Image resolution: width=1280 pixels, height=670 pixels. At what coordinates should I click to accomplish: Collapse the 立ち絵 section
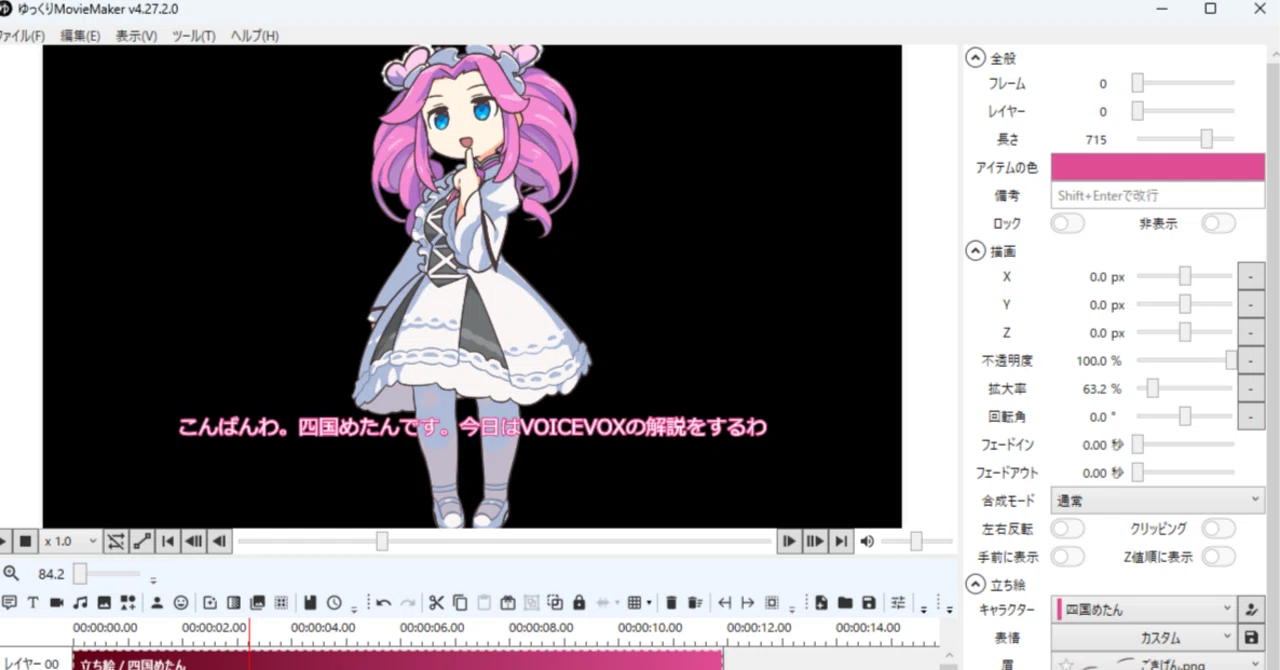975,584
